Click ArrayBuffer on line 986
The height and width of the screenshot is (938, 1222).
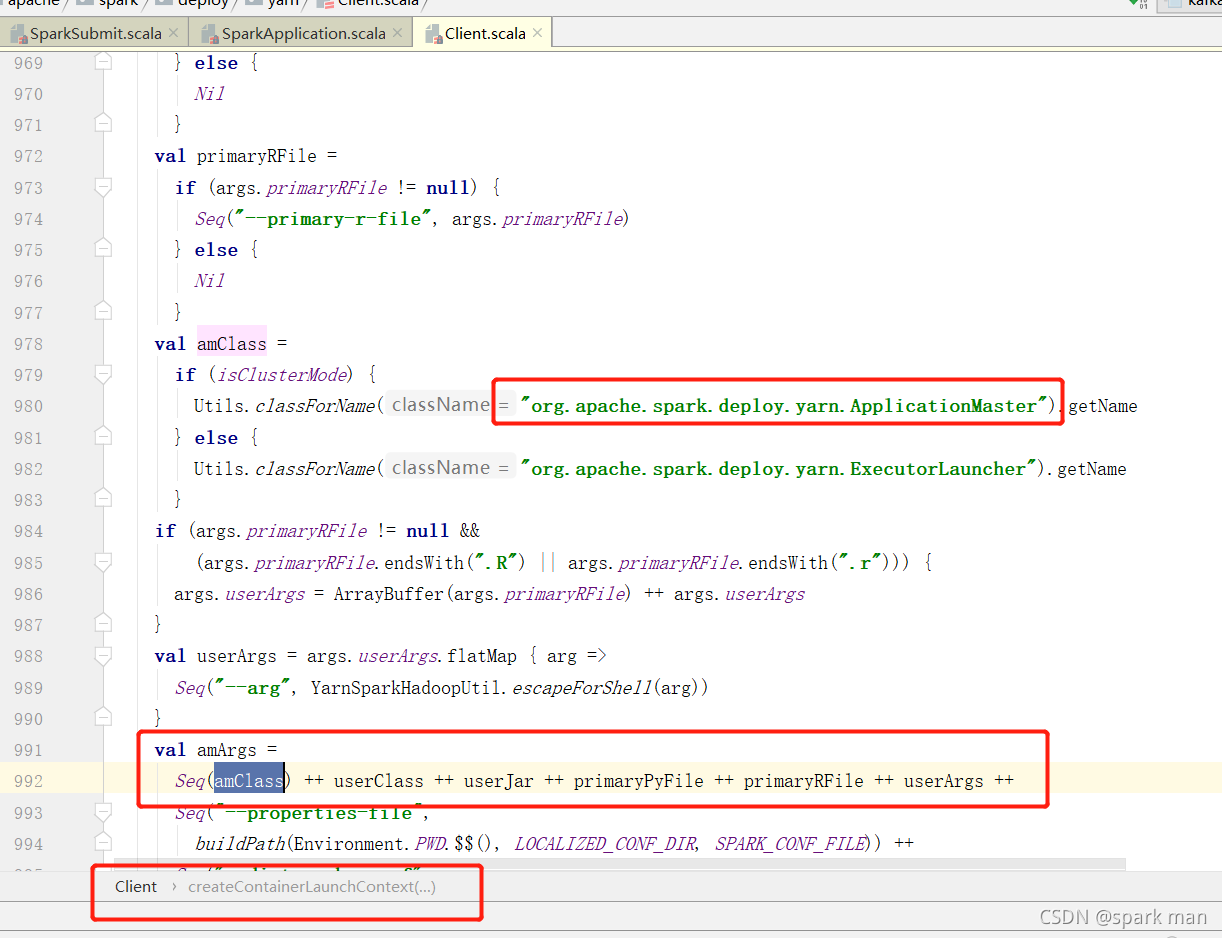pos(388,594)
